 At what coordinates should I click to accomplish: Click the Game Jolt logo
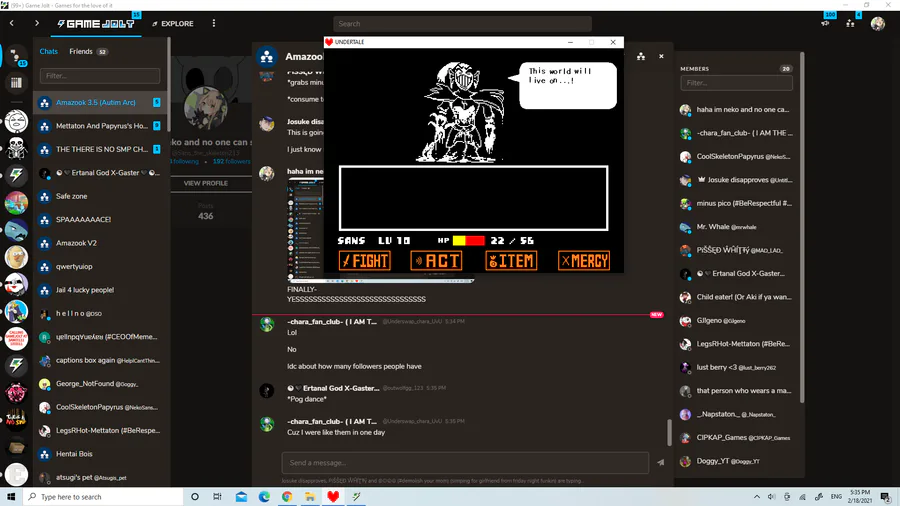click(x=96, y=24)
